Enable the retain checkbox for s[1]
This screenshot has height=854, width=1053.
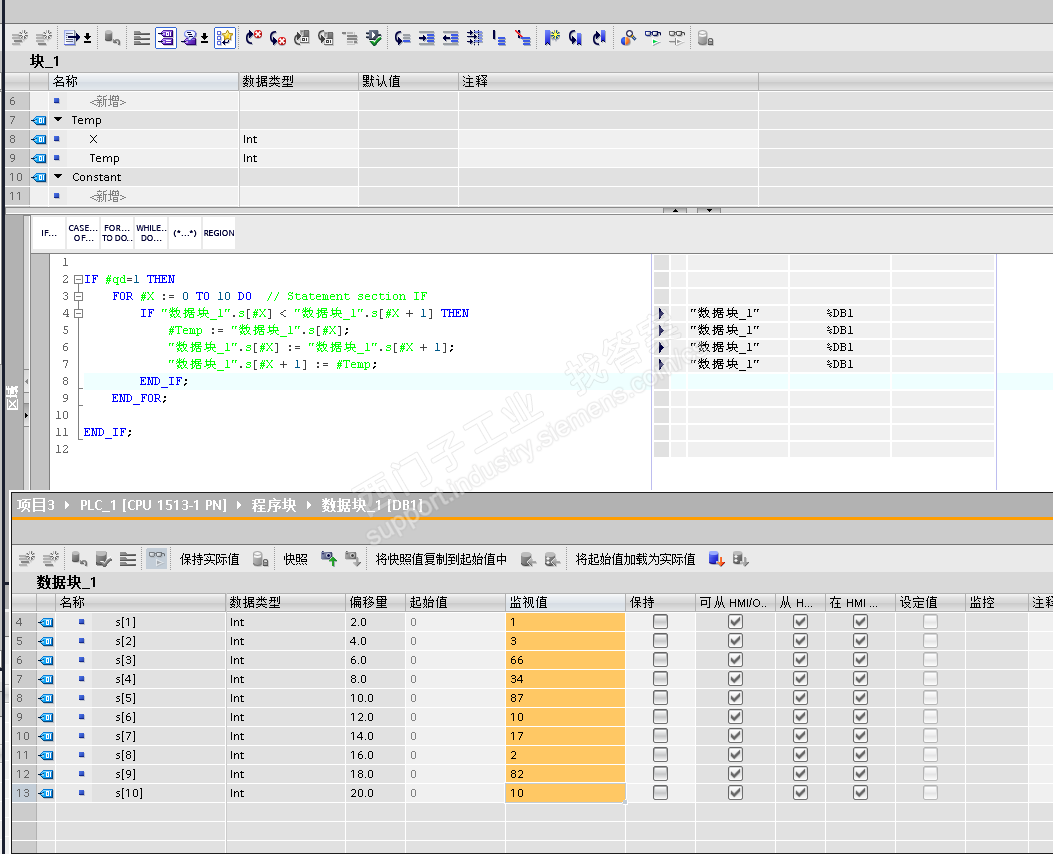coord(660,622)
